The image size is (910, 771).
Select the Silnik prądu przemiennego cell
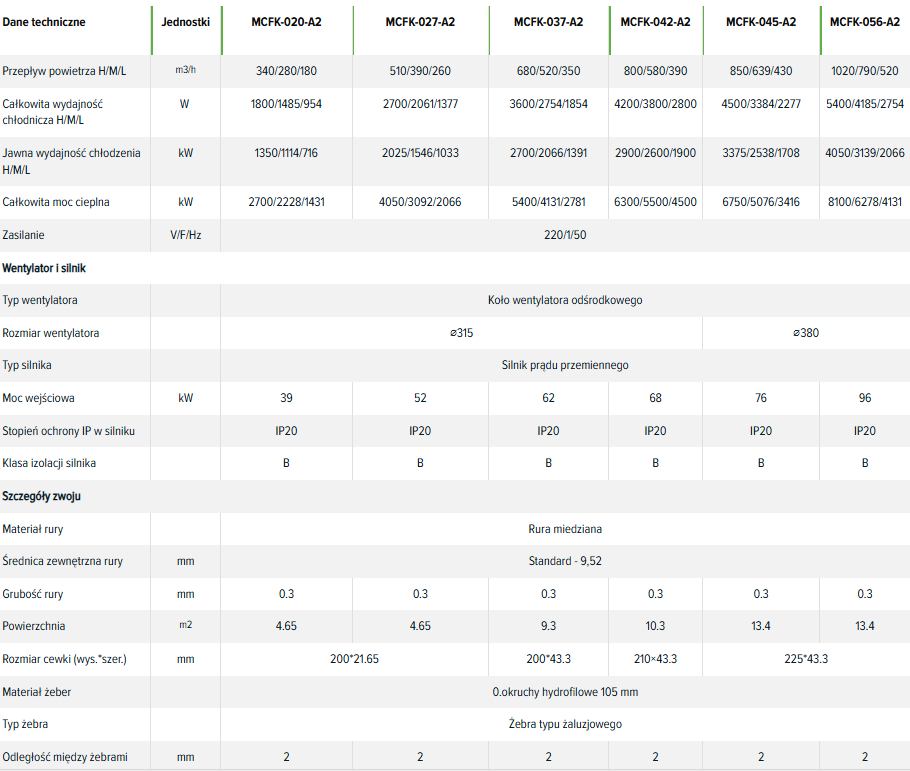tap(565, 365)
